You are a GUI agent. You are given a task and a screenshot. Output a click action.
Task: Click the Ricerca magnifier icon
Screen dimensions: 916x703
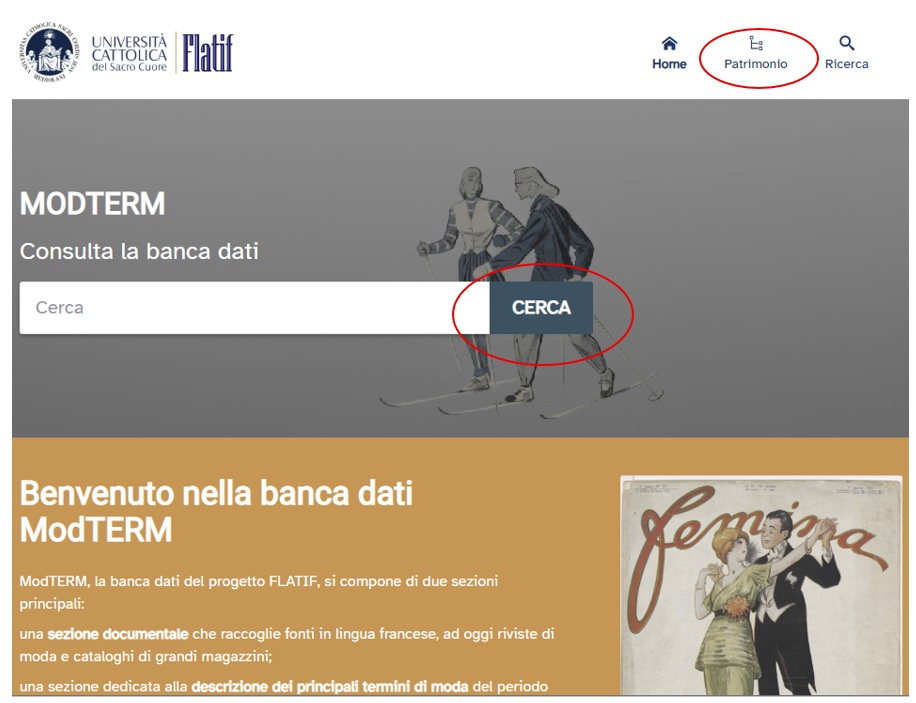(x=846, y=43)
